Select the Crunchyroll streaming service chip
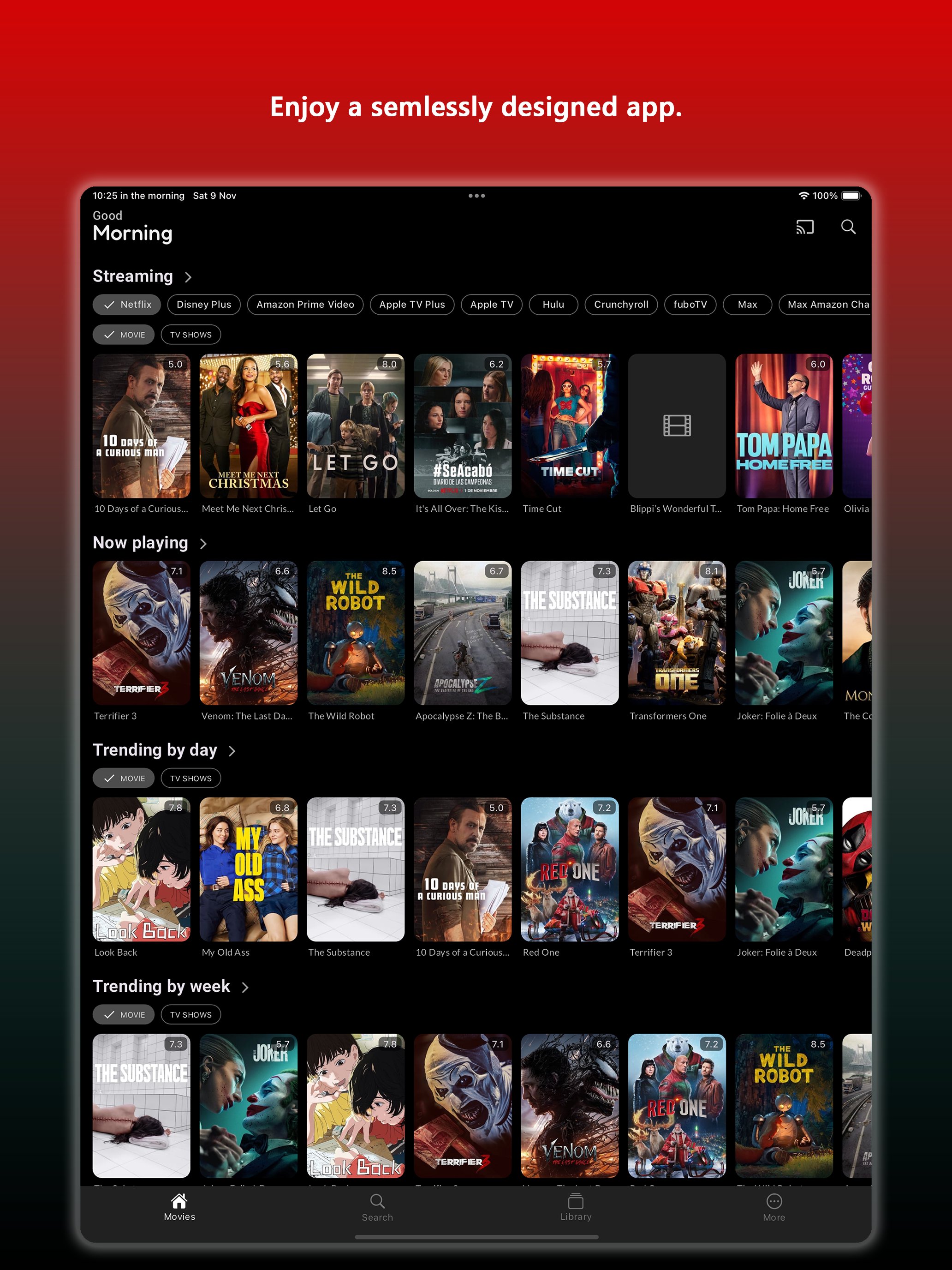The height and width of the screenshot is (1270, 952). (x=621, y=305)
